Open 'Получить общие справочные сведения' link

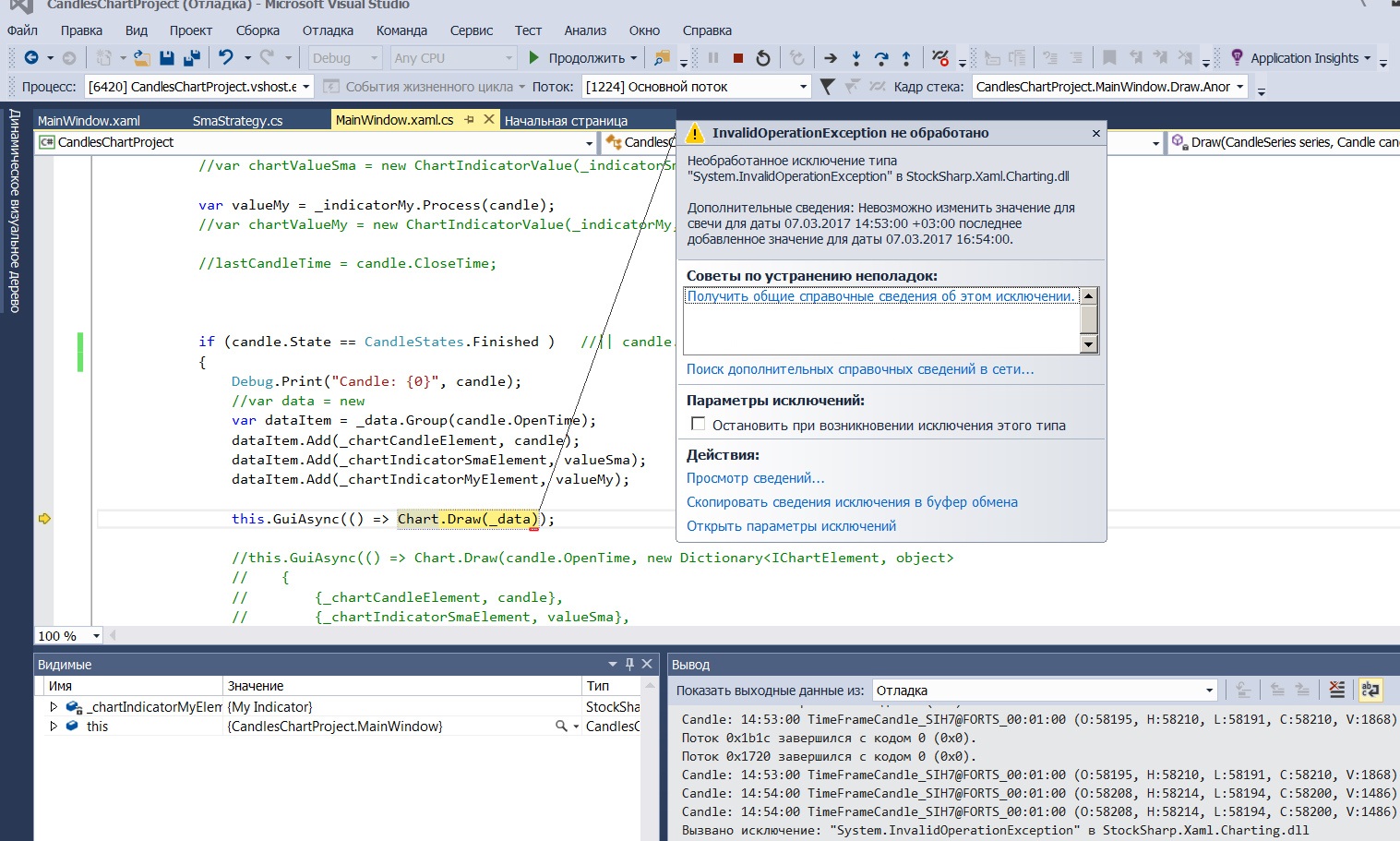click(x=881, y=296)
